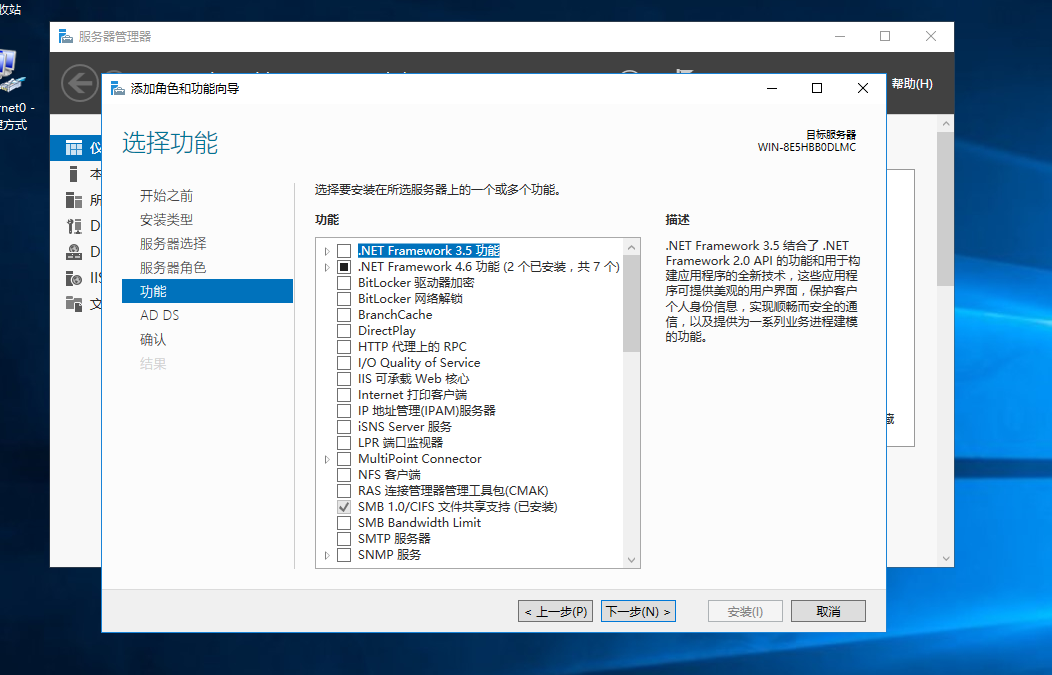The width and height of the screenshot is (1052, 675).
Task: Check iSNS Server 服务 checkbox
Action: coord(344,427)
